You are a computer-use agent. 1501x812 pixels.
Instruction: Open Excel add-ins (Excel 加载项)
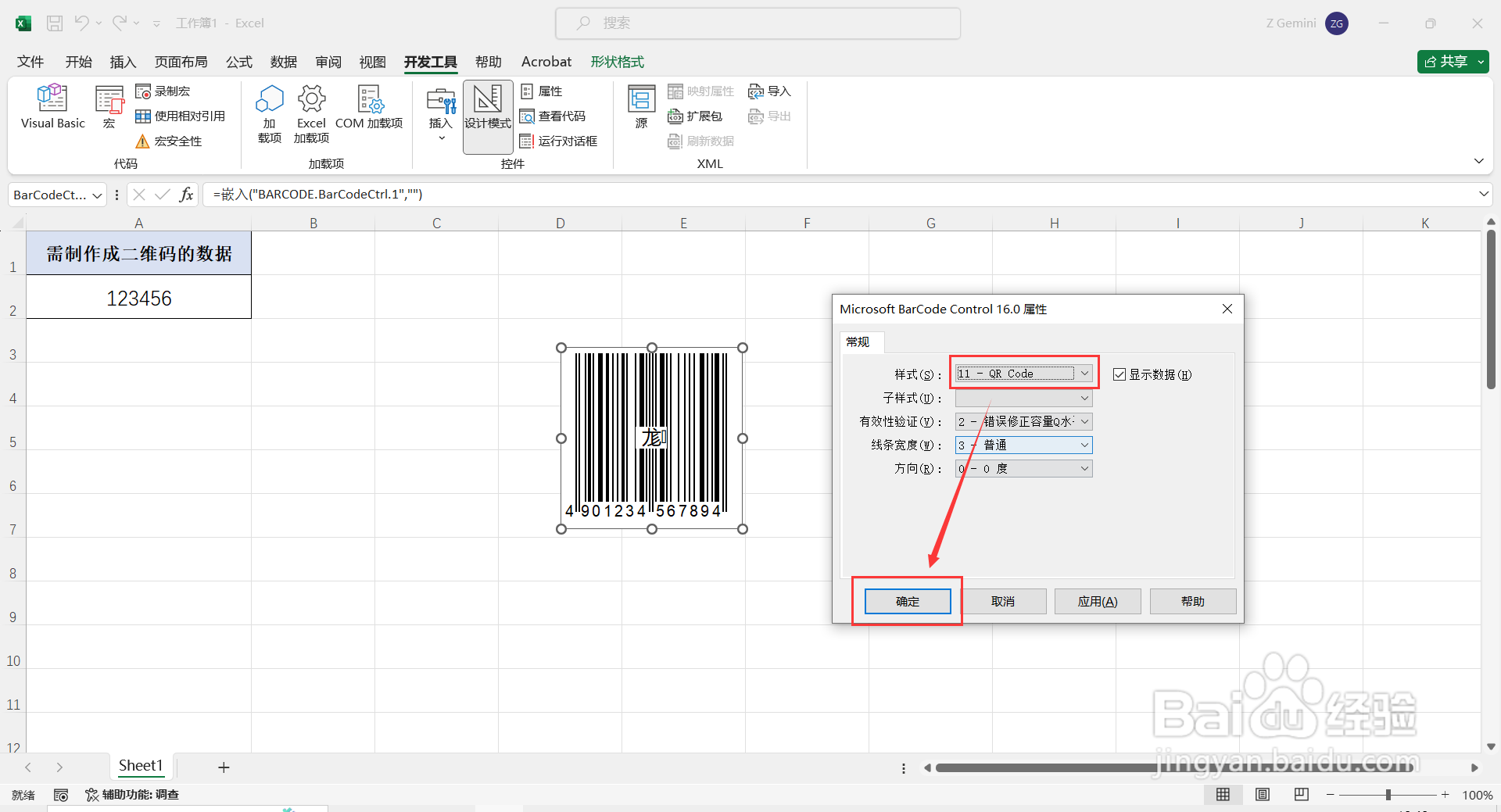(x=311, y=114)
